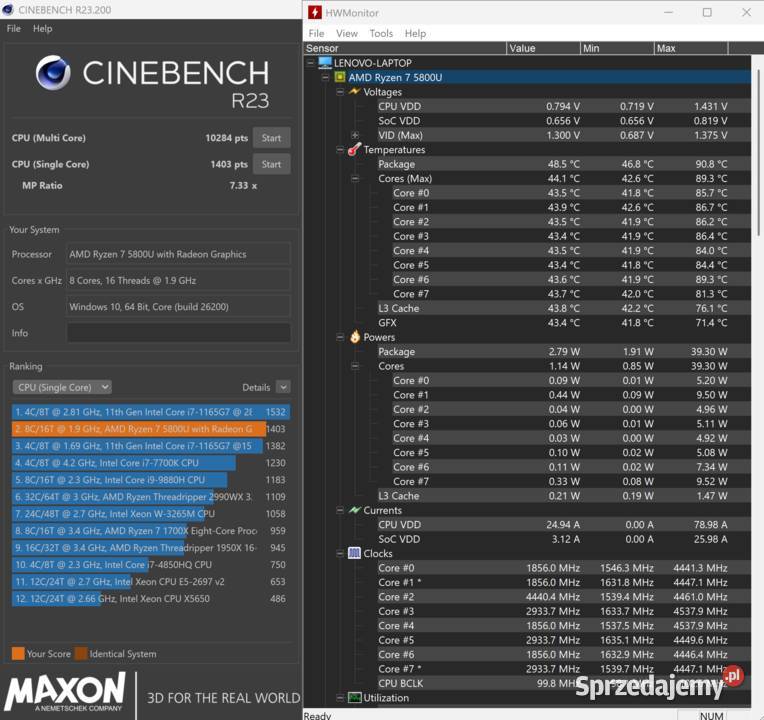
Task: Click the Cinebench R23 sphere logo
Action: click(x=53, y=73)
